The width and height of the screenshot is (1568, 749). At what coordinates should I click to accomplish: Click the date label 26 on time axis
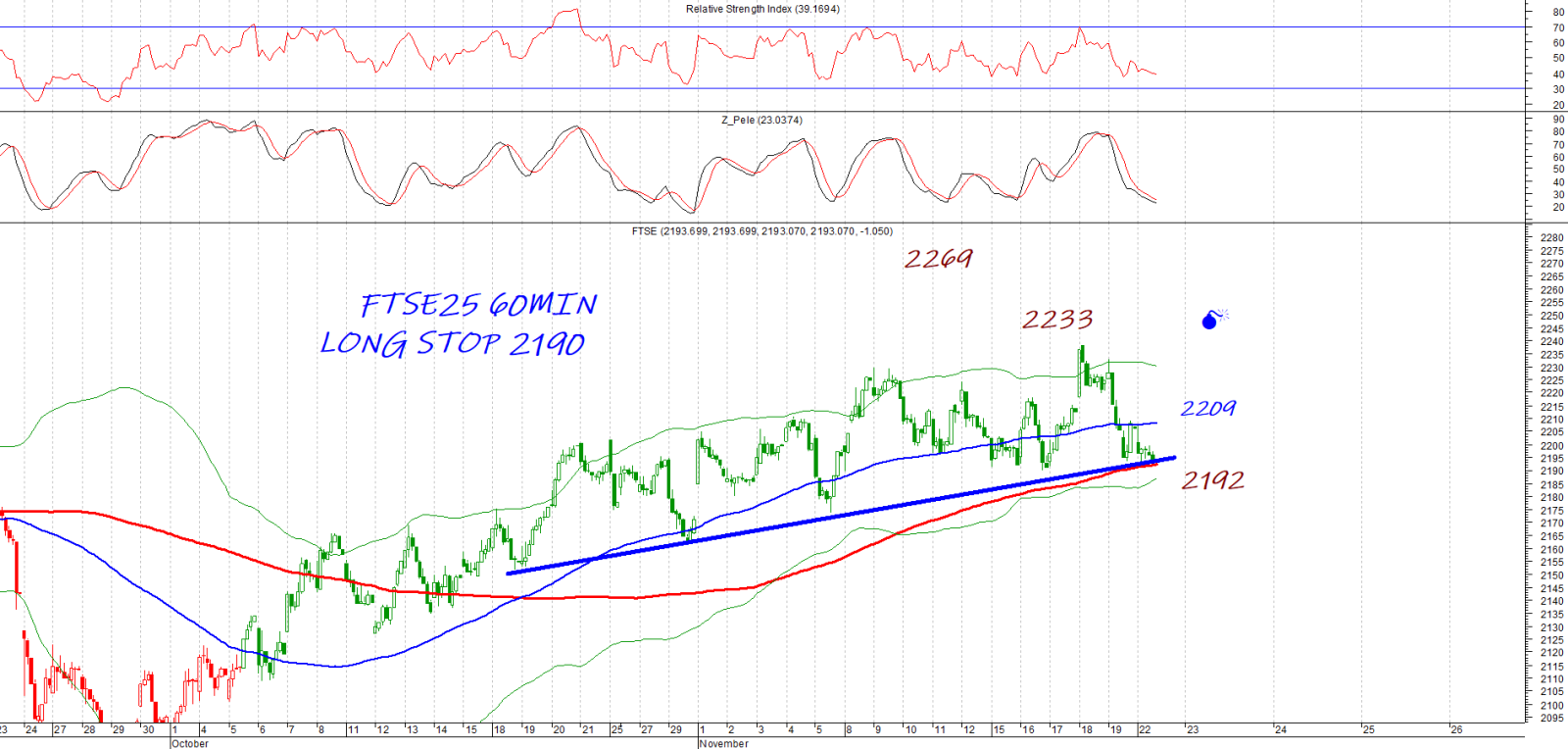point(1457,729)
